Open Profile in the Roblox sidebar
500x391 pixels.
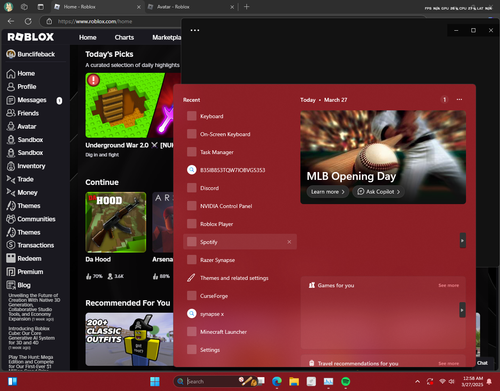[x=21, y=87]
